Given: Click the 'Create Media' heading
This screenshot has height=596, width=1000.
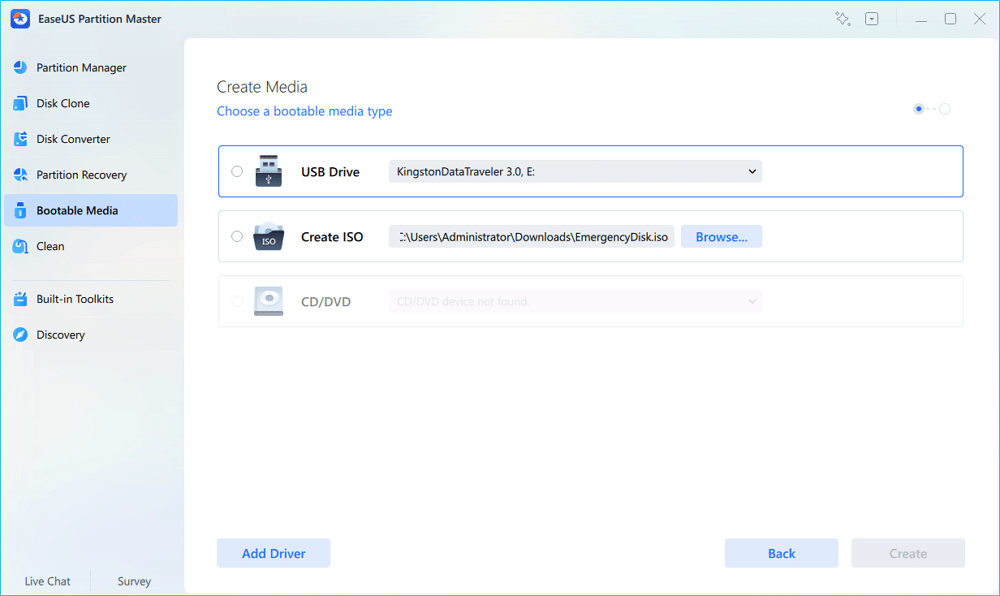Looking at the screenshot, I should [261, 87].
